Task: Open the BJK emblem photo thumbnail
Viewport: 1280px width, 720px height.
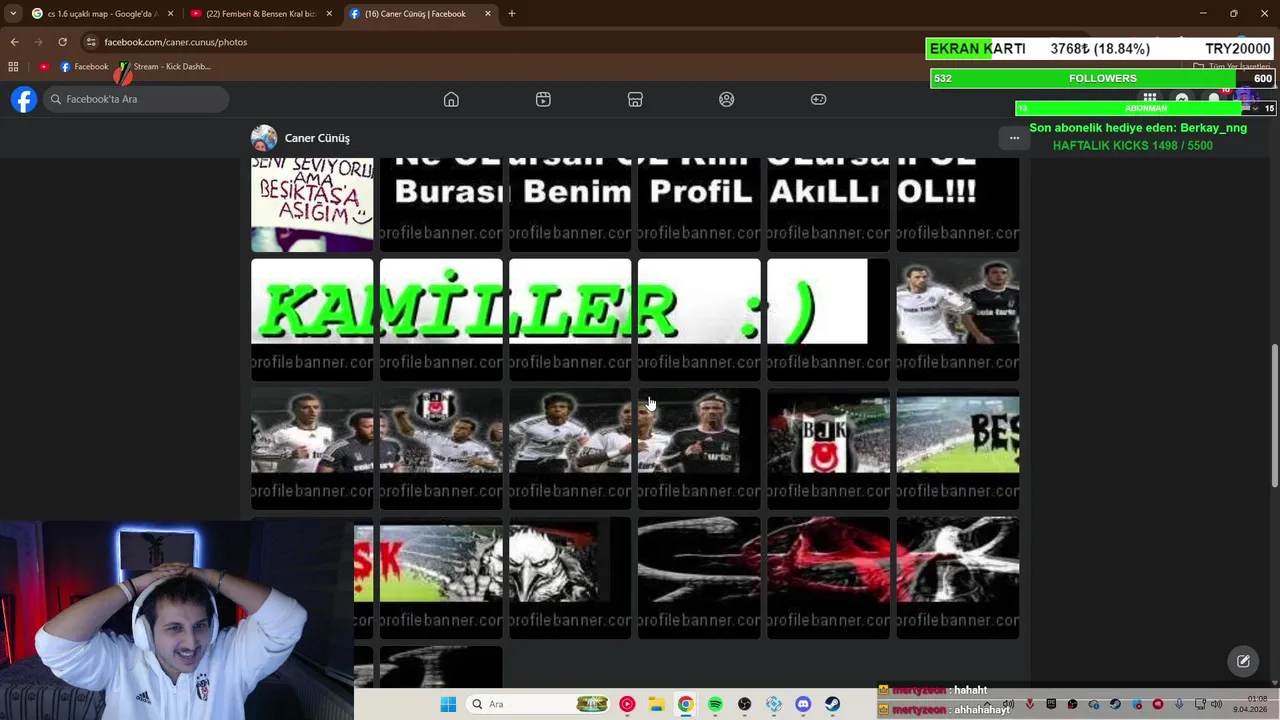Action: click(x=828, y=449)
